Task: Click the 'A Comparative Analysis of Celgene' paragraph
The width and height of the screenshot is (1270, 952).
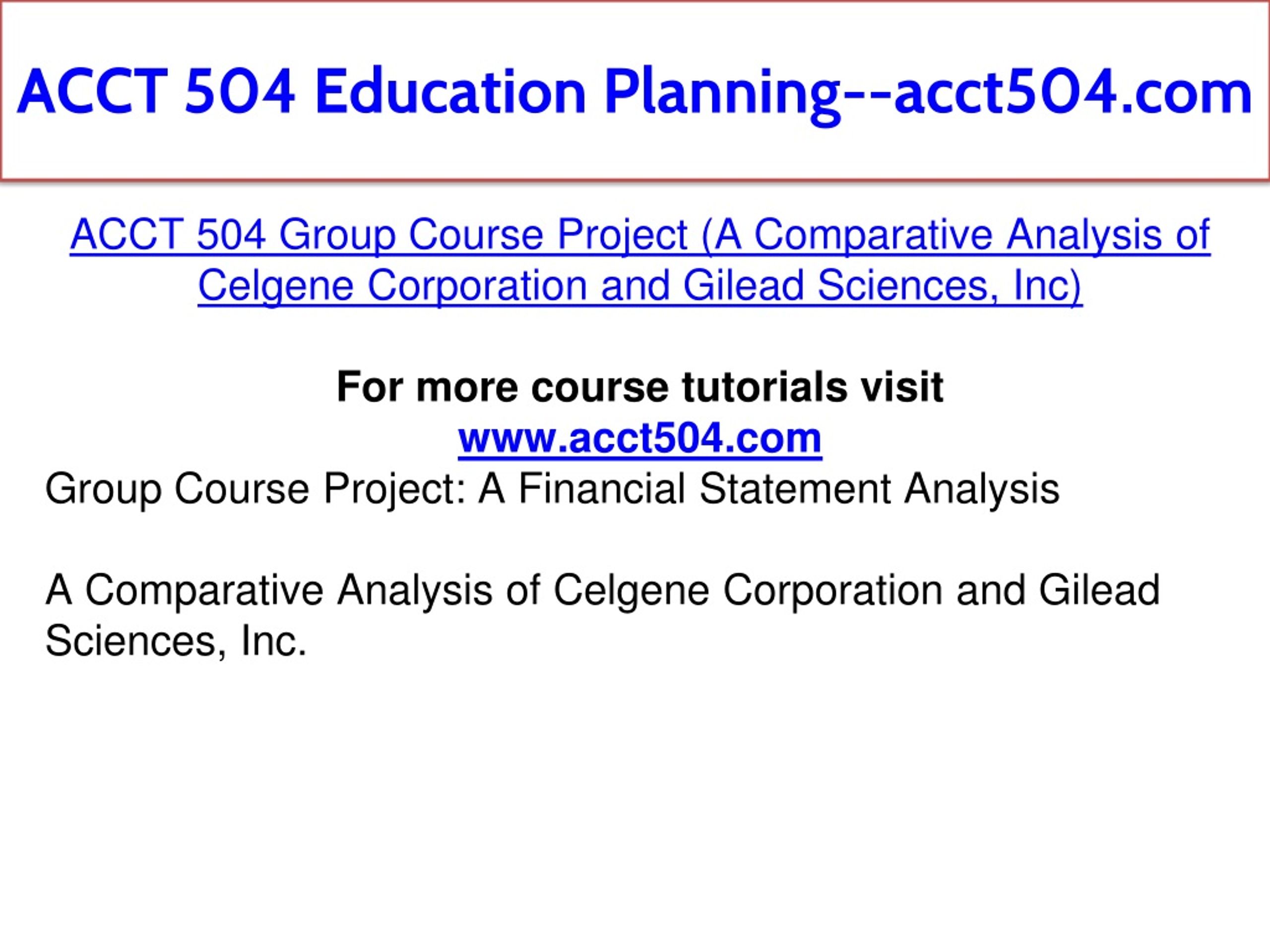Action: (603, 615)
